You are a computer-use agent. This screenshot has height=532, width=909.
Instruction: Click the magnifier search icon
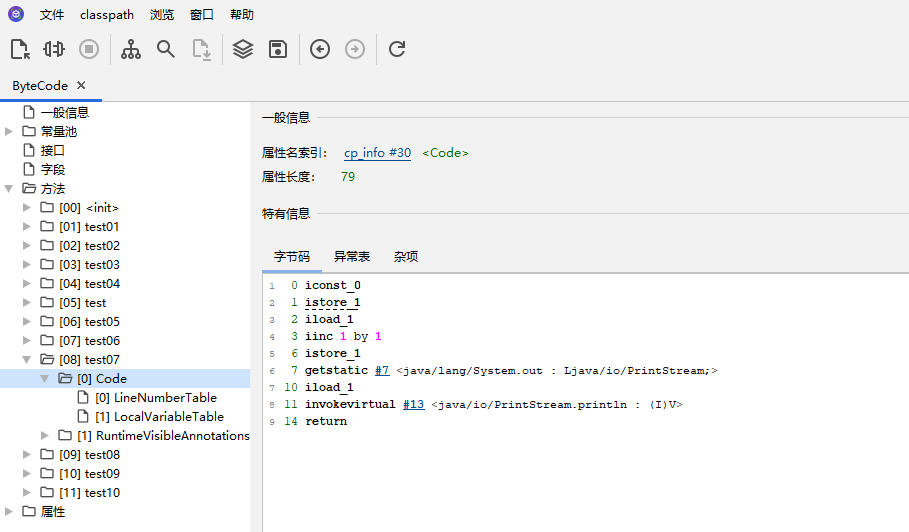tap(166, 49)
